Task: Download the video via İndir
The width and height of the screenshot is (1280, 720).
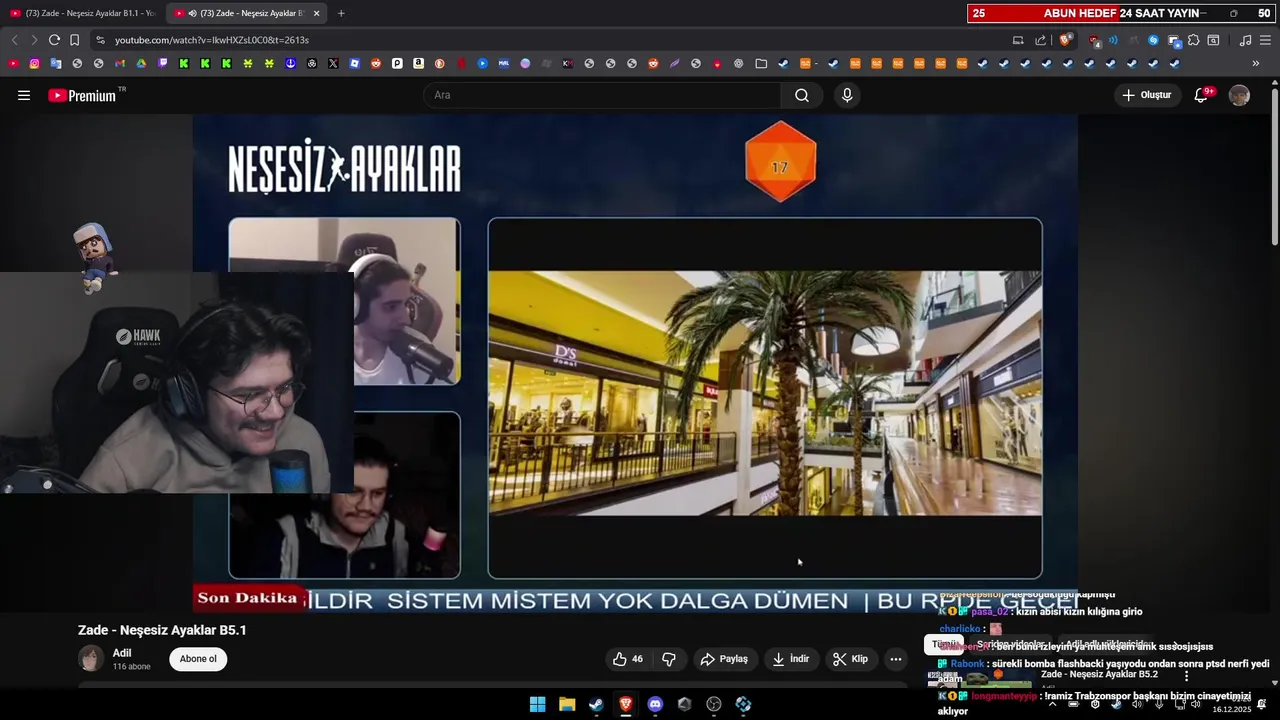Action: pyautogui.click(x=791, y=659)
